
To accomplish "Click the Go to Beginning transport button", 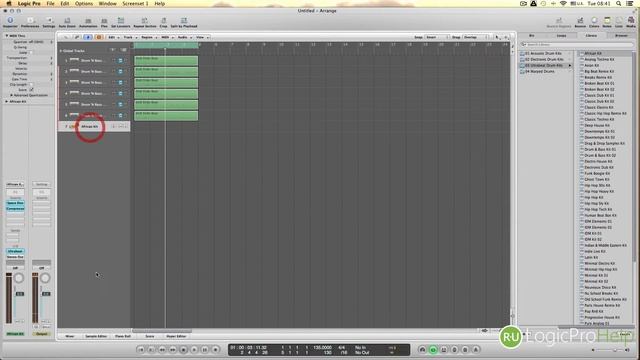I will 141,350.
